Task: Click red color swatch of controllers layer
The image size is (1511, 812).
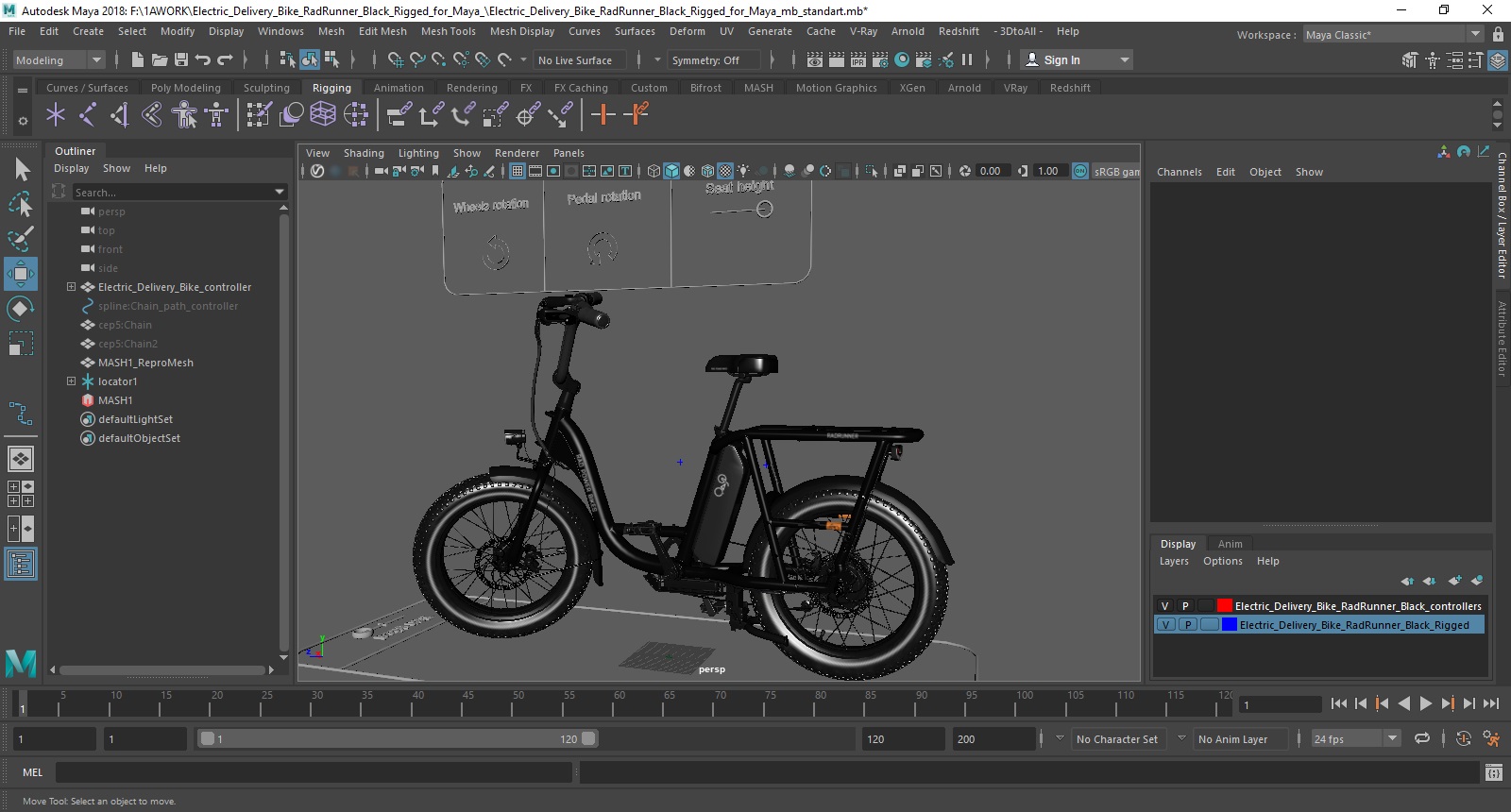Action: (1225, 606)
